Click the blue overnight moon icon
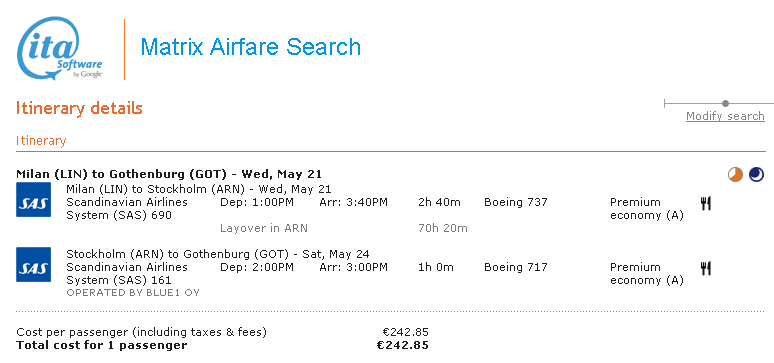774x363 pixels. (756, 174)
